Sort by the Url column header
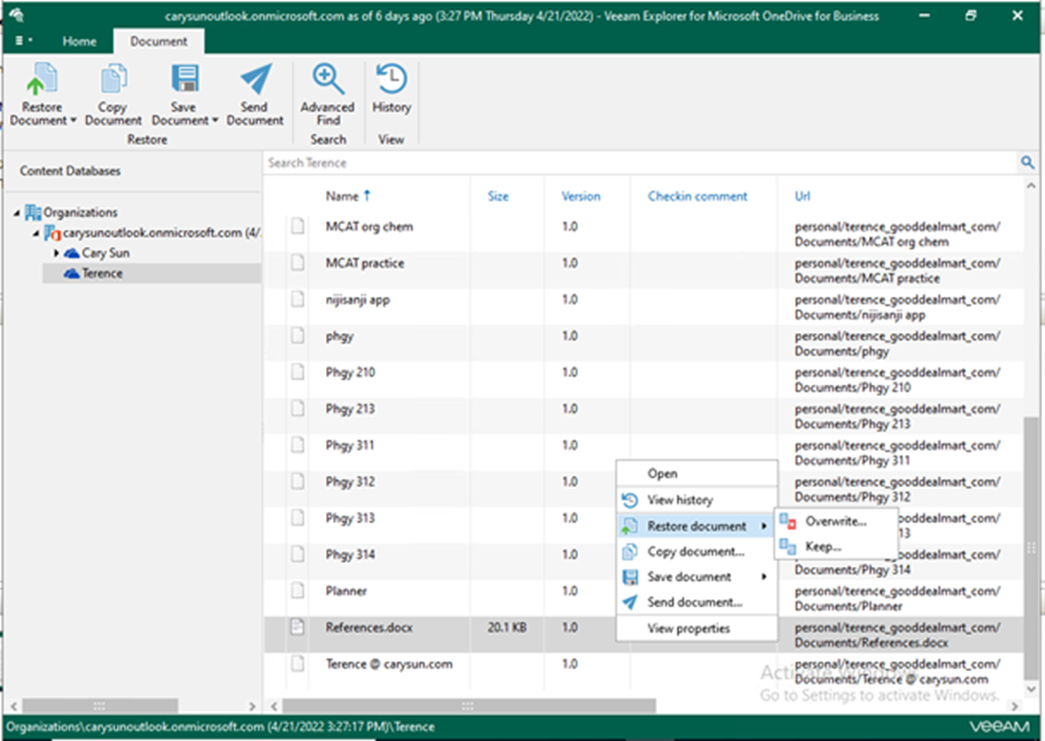 click(x=802, y=196)
